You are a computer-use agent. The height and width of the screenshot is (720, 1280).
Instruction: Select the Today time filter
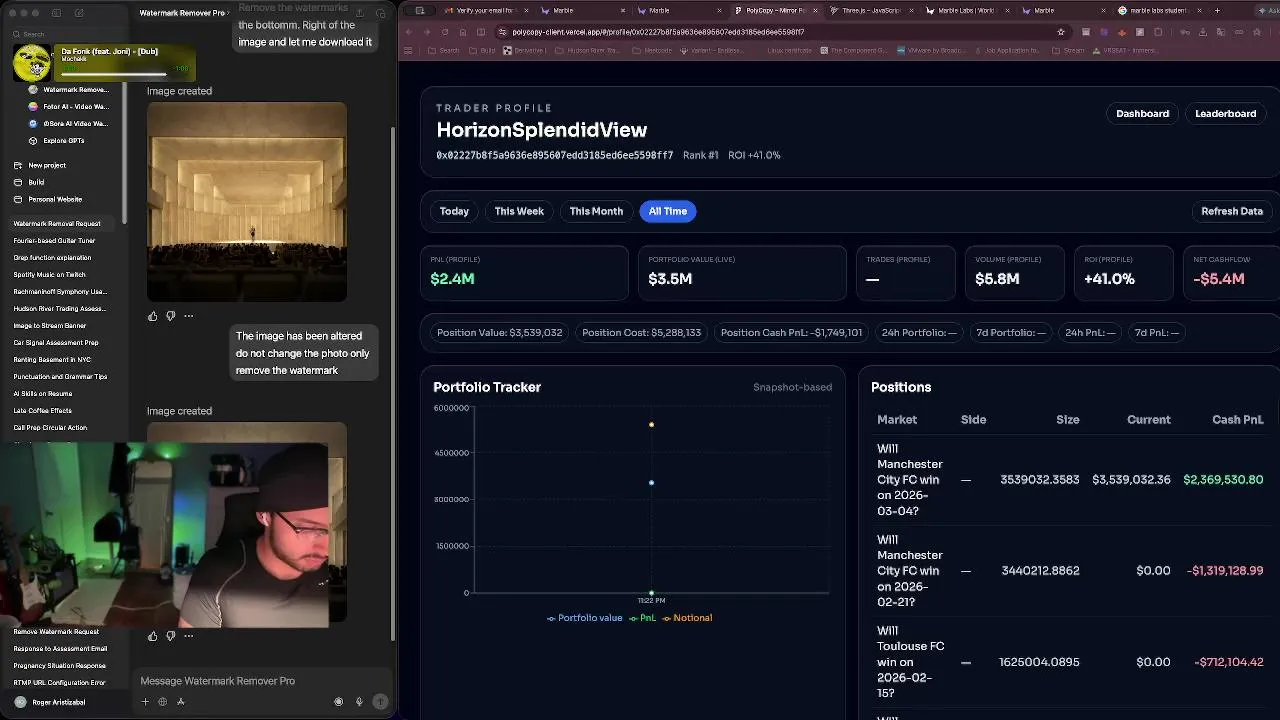(x=454, y=211)
